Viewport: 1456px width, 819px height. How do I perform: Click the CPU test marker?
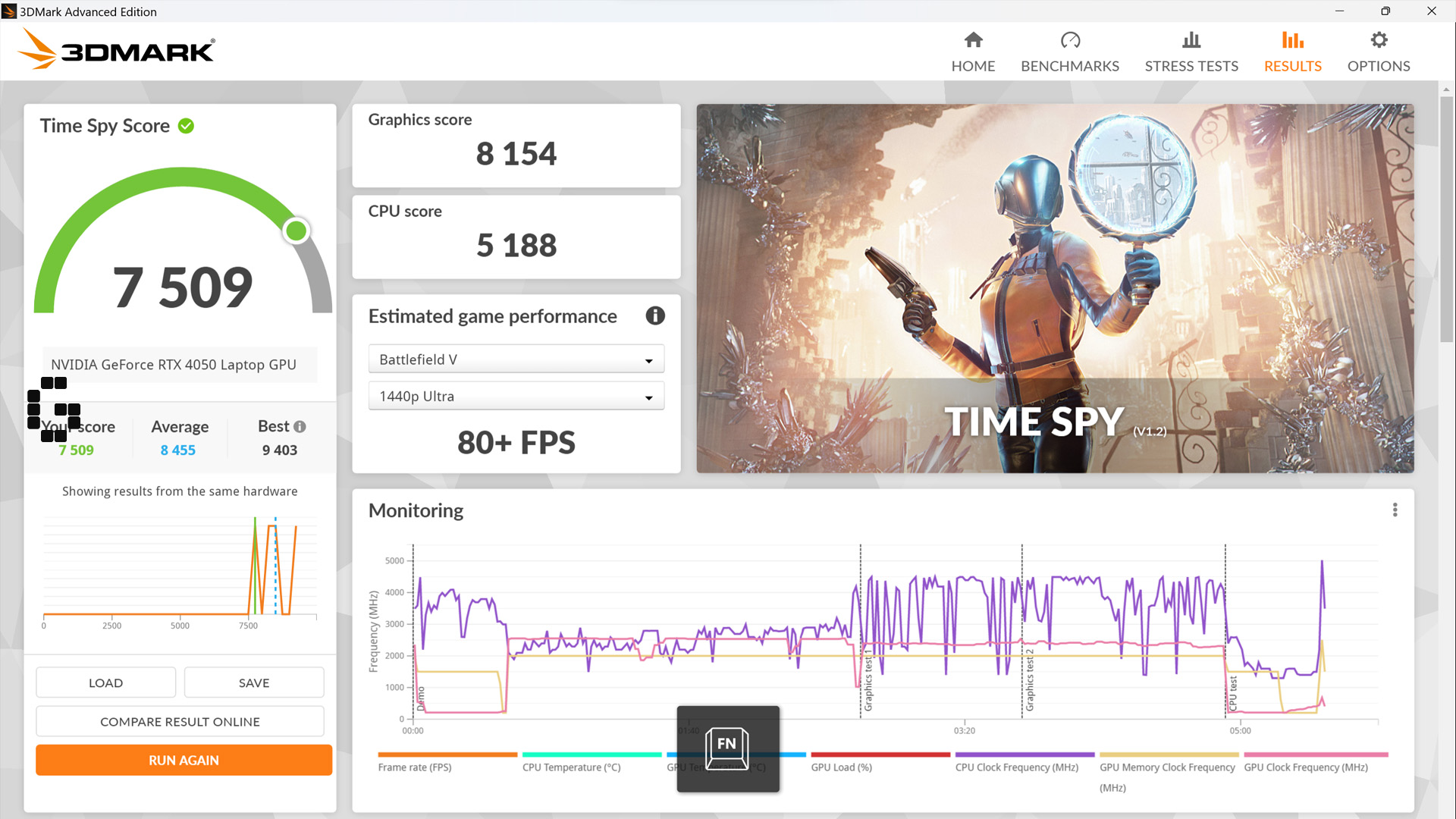pos(1233,694)
